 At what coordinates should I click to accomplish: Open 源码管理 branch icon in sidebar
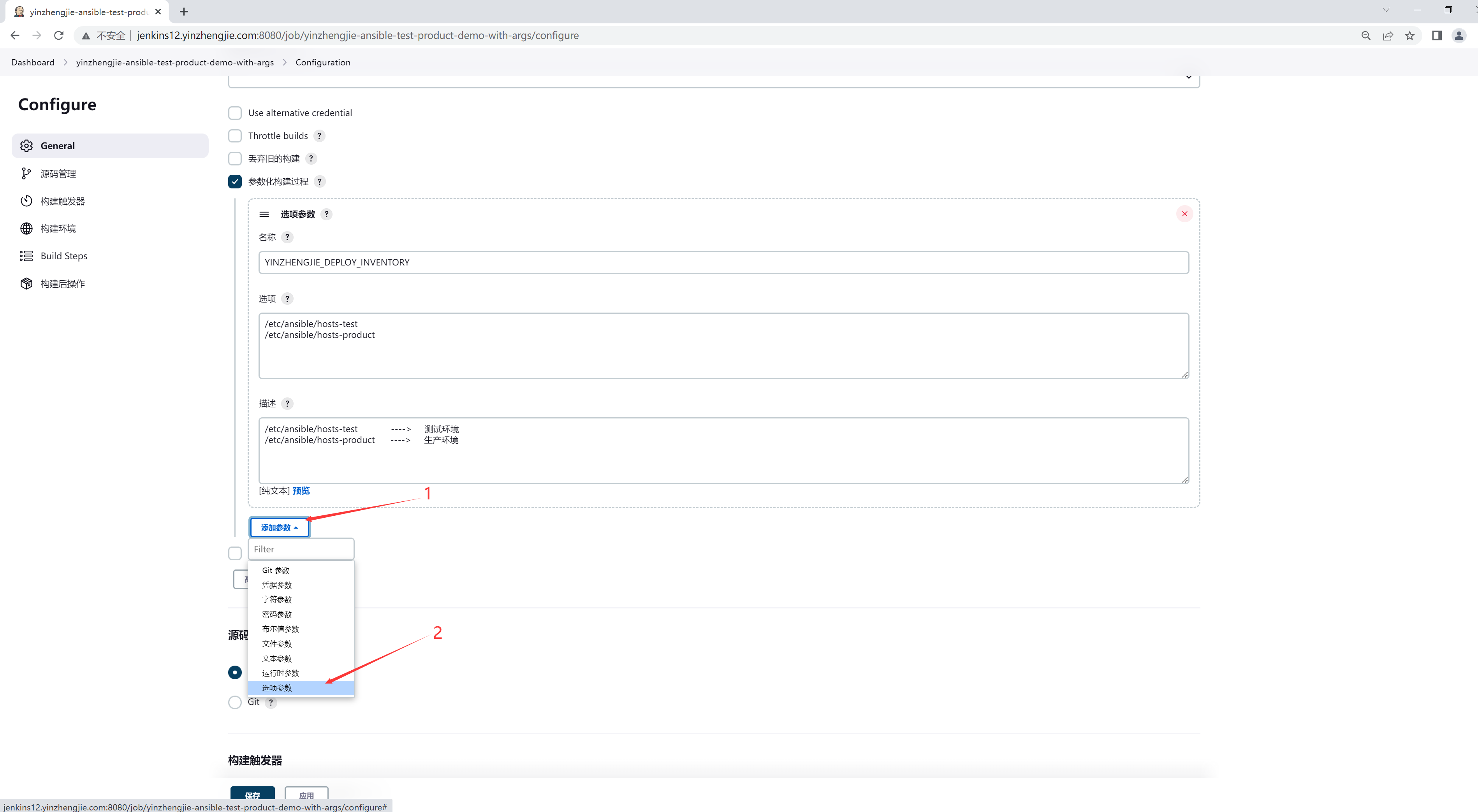pos(26,174)
